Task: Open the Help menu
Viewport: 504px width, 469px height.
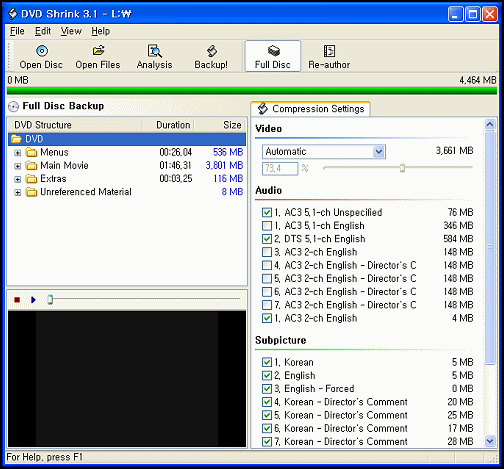Action: [x=101, y=31]
